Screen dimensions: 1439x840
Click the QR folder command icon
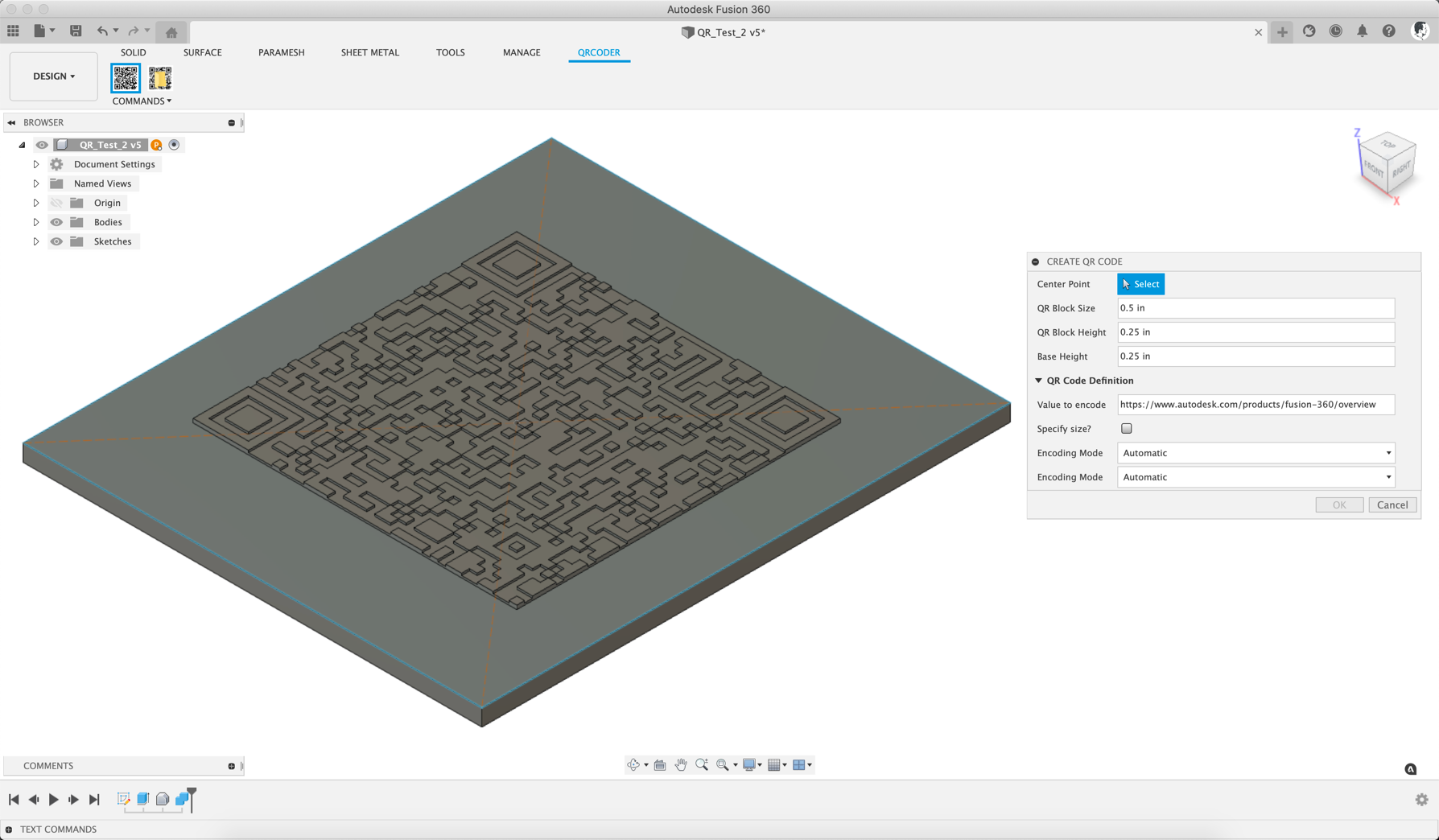click(x=160, y=77)
